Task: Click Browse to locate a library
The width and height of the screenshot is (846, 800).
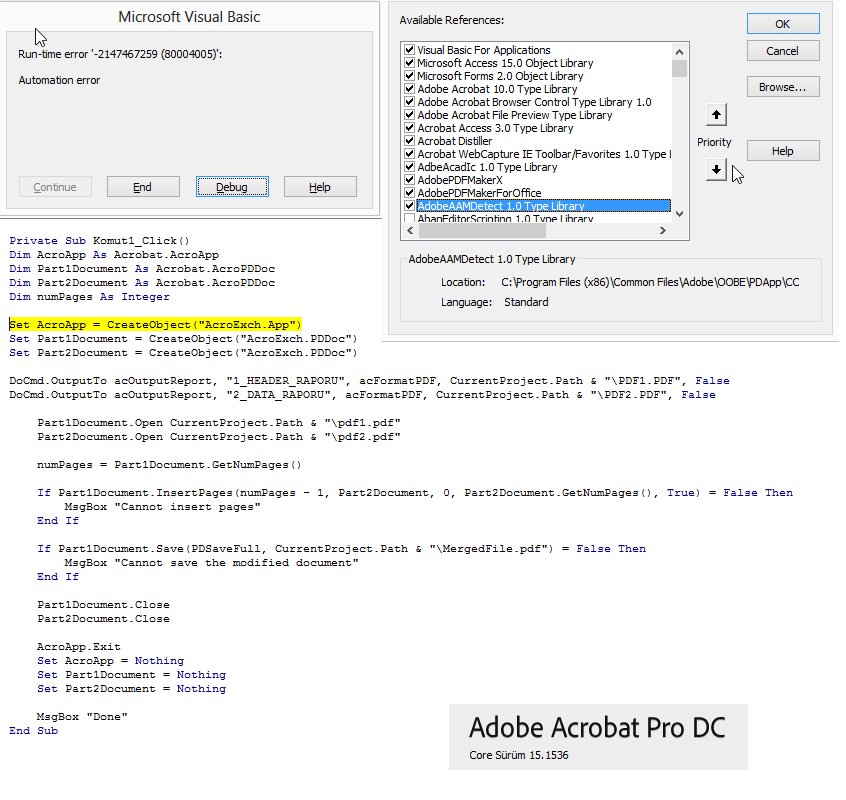Action: [x=783, y=87]
